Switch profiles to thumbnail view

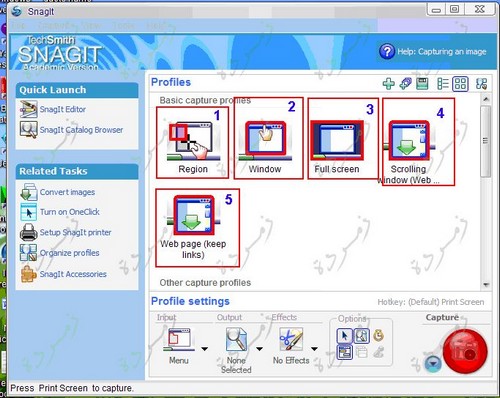pyautogui.click(x=460, y=84)
